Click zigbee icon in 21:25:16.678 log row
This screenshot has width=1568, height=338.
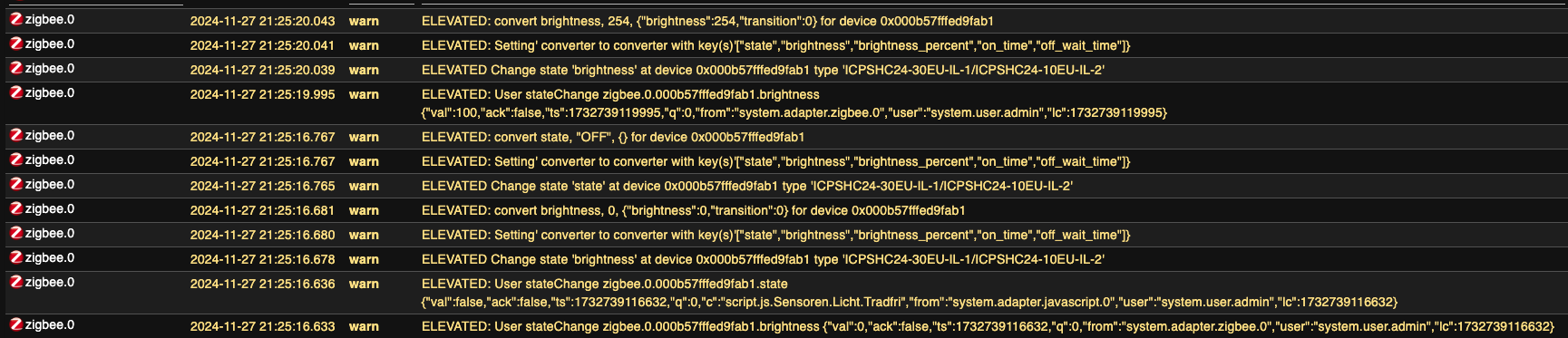point(15,257)
